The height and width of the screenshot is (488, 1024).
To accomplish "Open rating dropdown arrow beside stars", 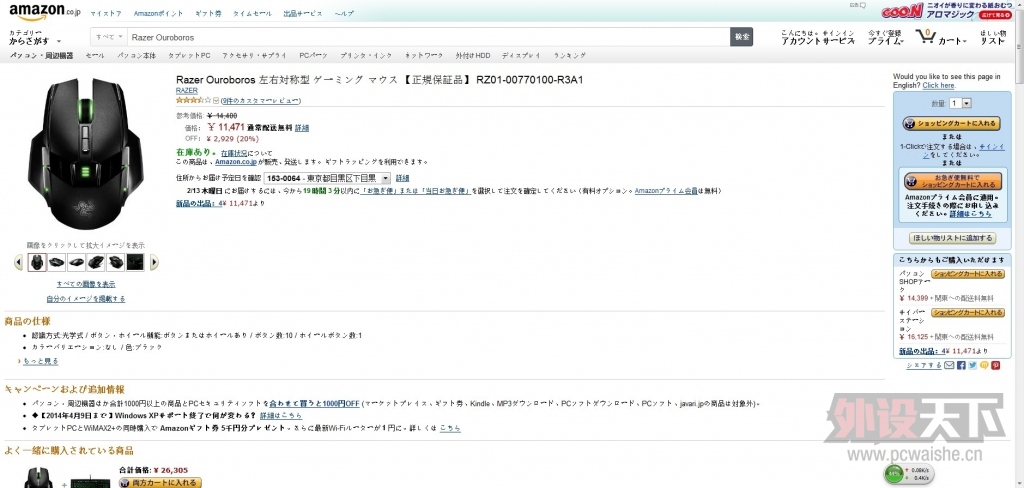I will (x=216, y=101).
